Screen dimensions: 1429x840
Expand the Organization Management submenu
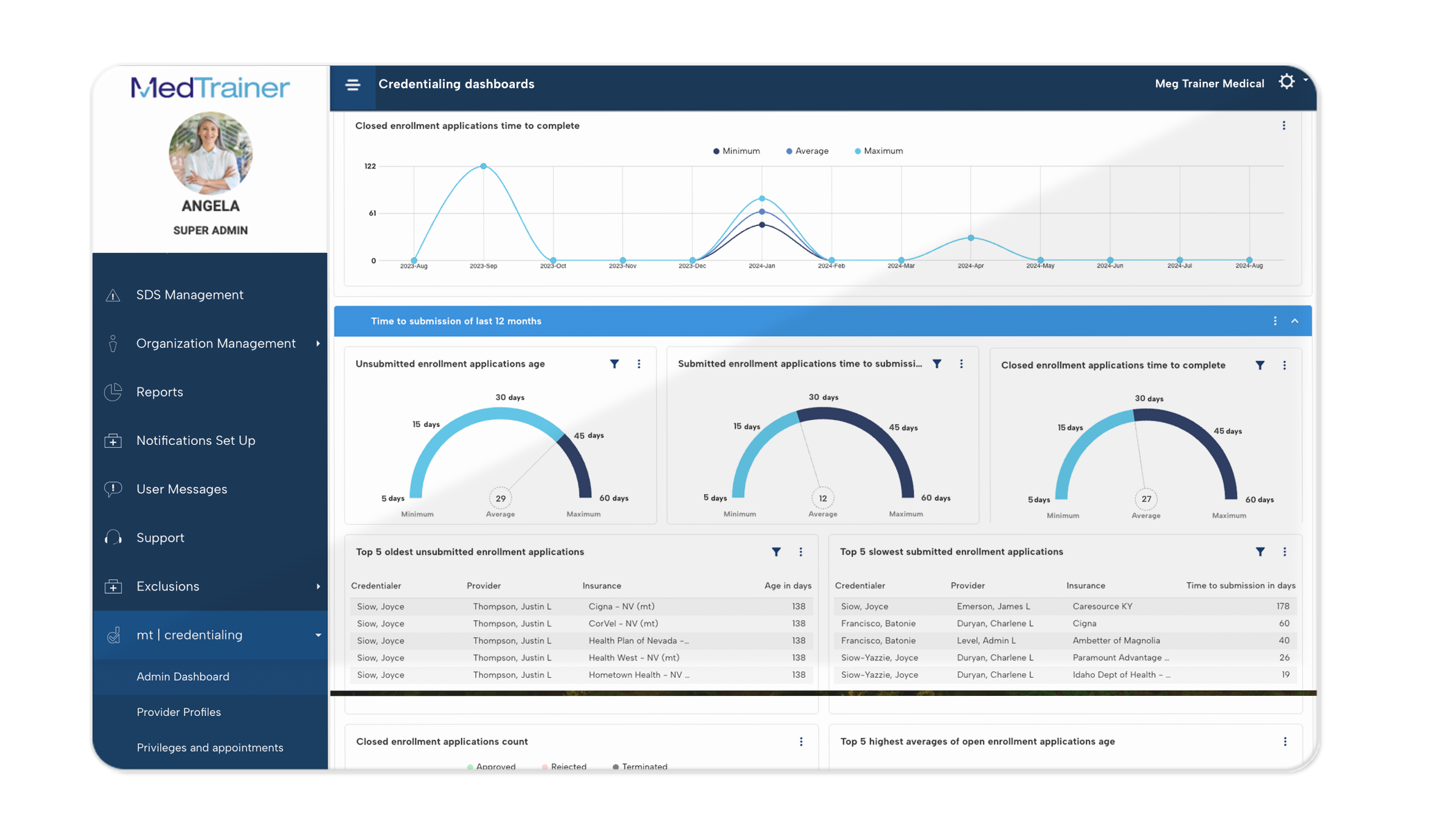click(x=318, y=343)
